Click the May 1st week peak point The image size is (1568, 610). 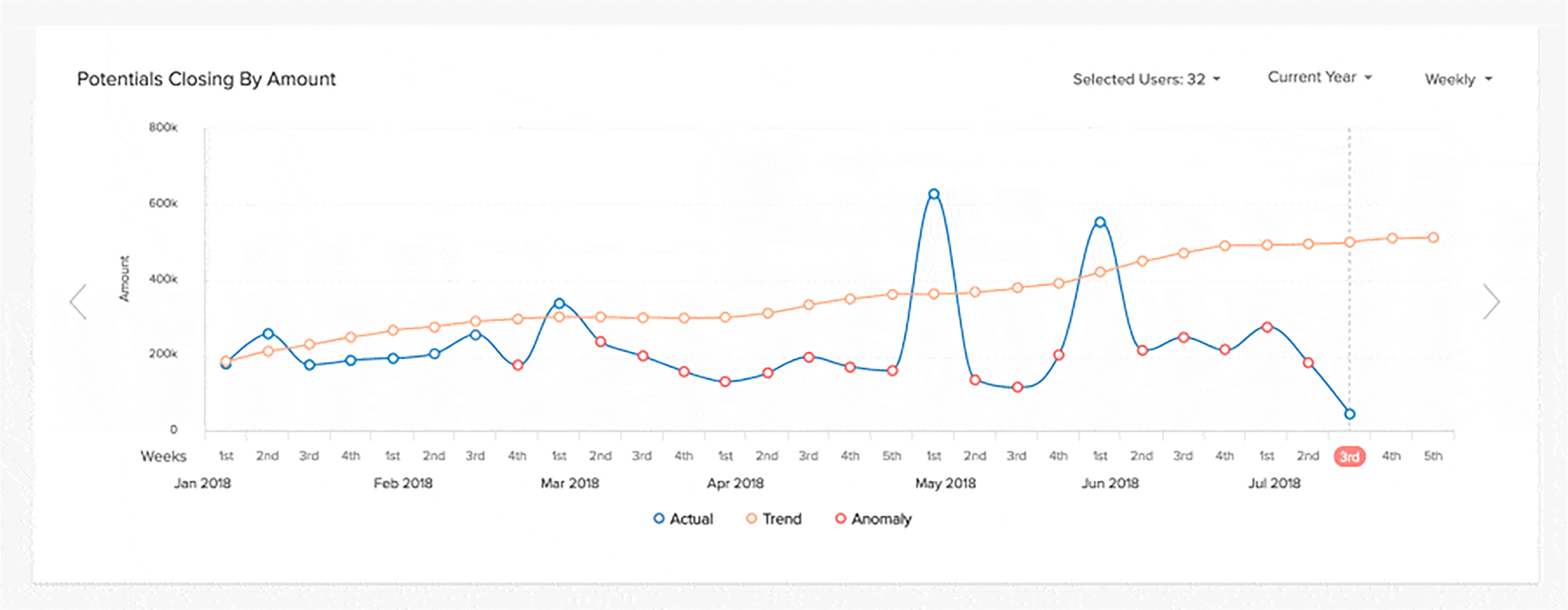point(934,194)
